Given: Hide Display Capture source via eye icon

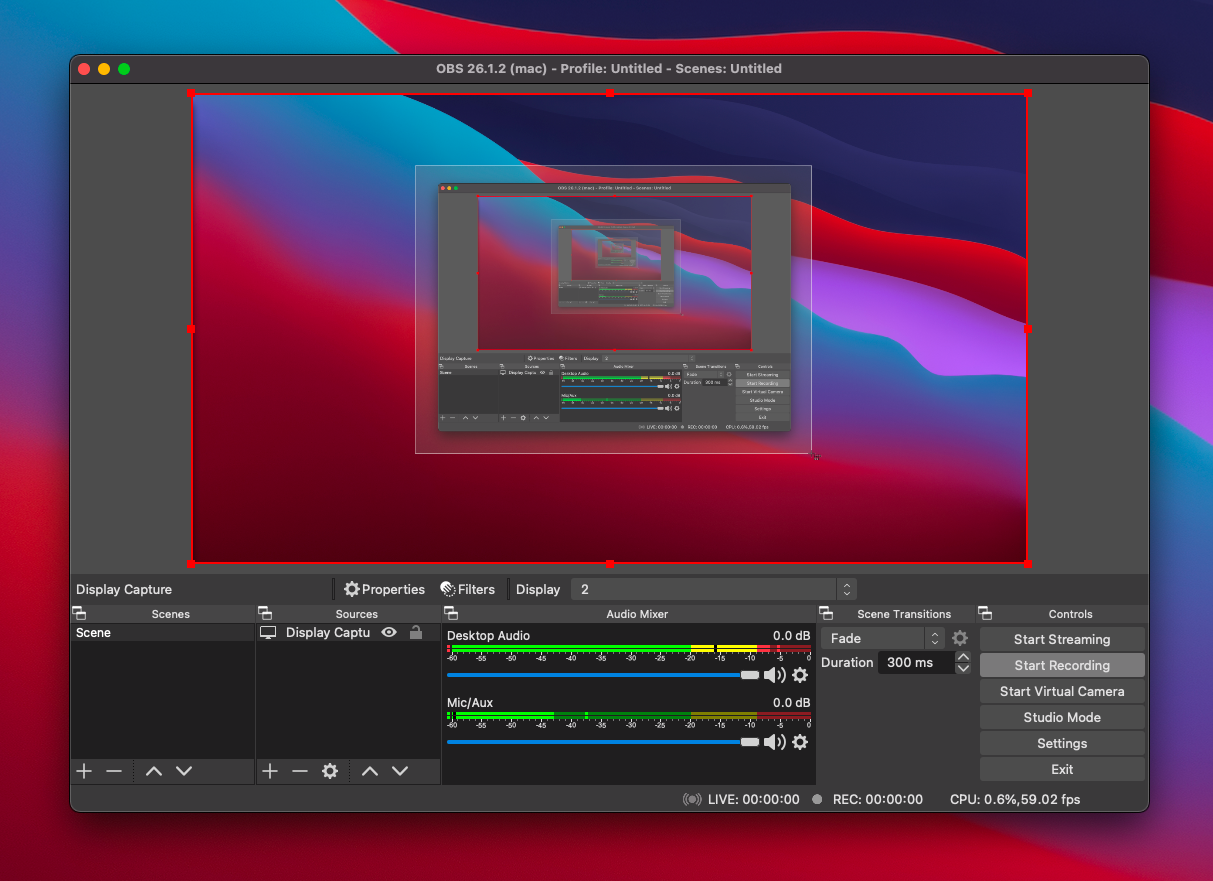Looking at the screenshot, I should [x=389, y=633].
